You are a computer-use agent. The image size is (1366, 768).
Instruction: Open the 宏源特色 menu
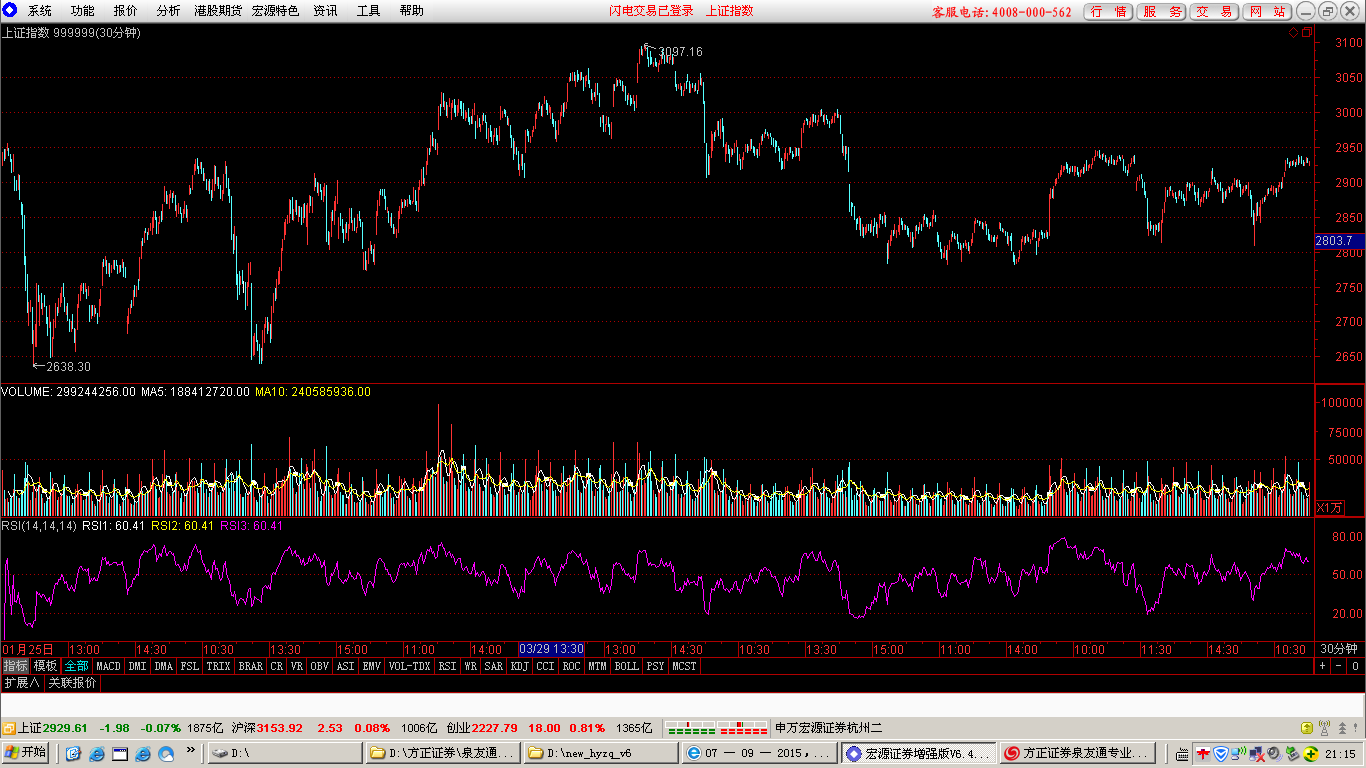(x=275, y=11)
